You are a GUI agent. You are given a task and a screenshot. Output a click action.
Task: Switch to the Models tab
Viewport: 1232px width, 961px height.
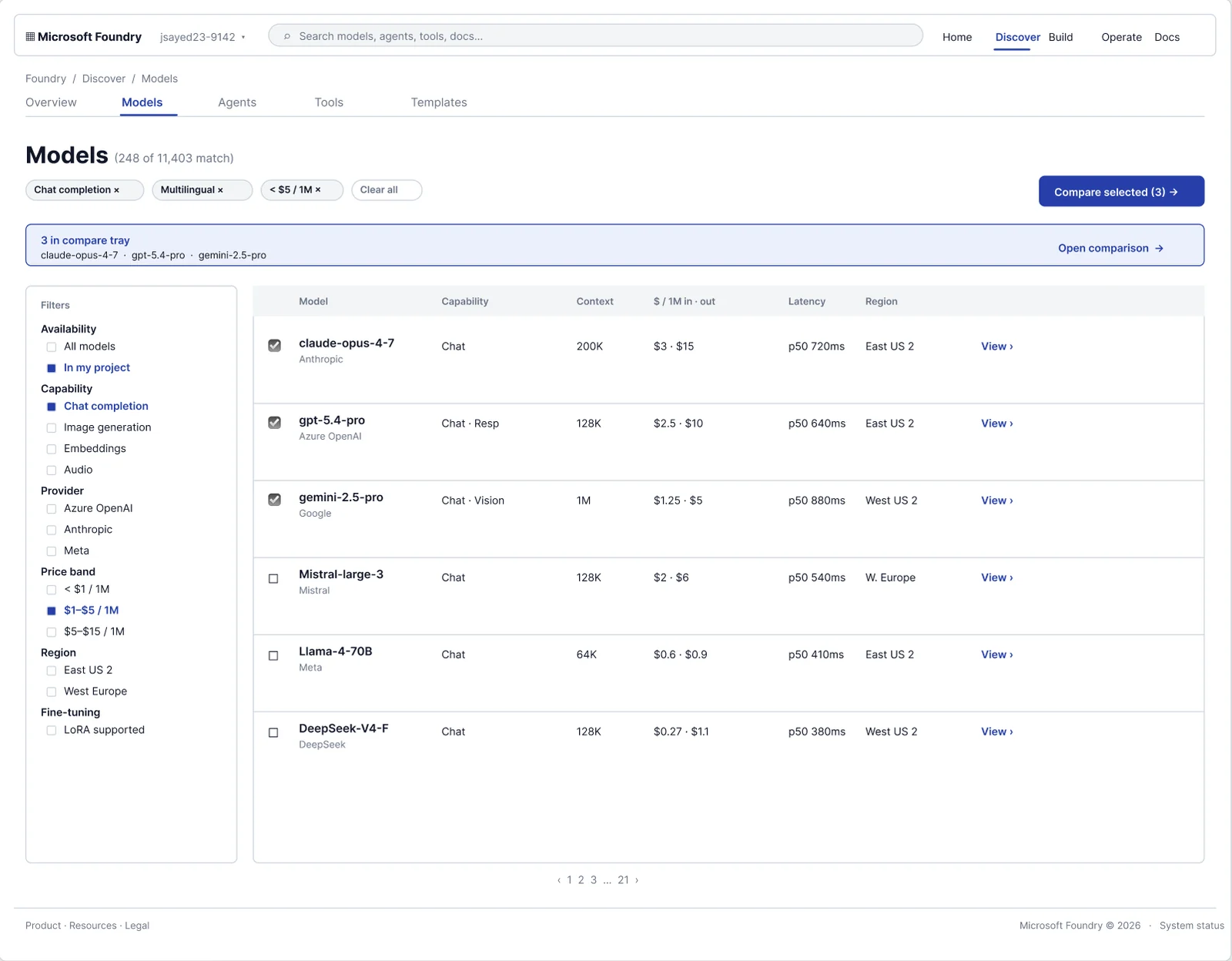point(142,102)
